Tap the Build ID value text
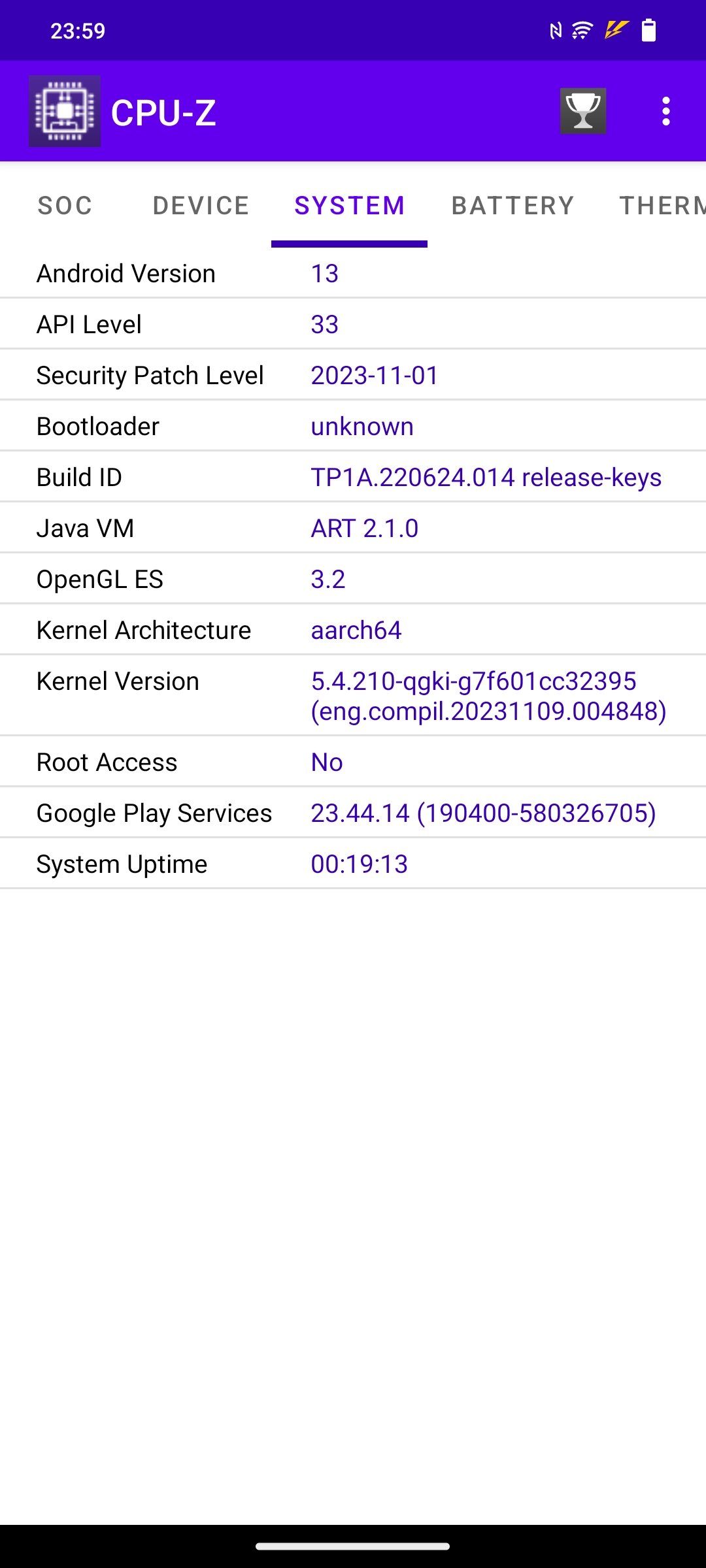 [x=486, y=478]
